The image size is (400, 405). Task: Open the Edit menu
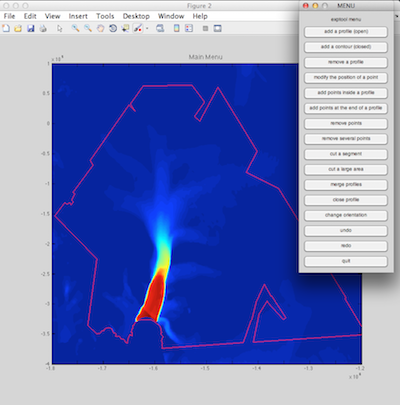(30, 16)
